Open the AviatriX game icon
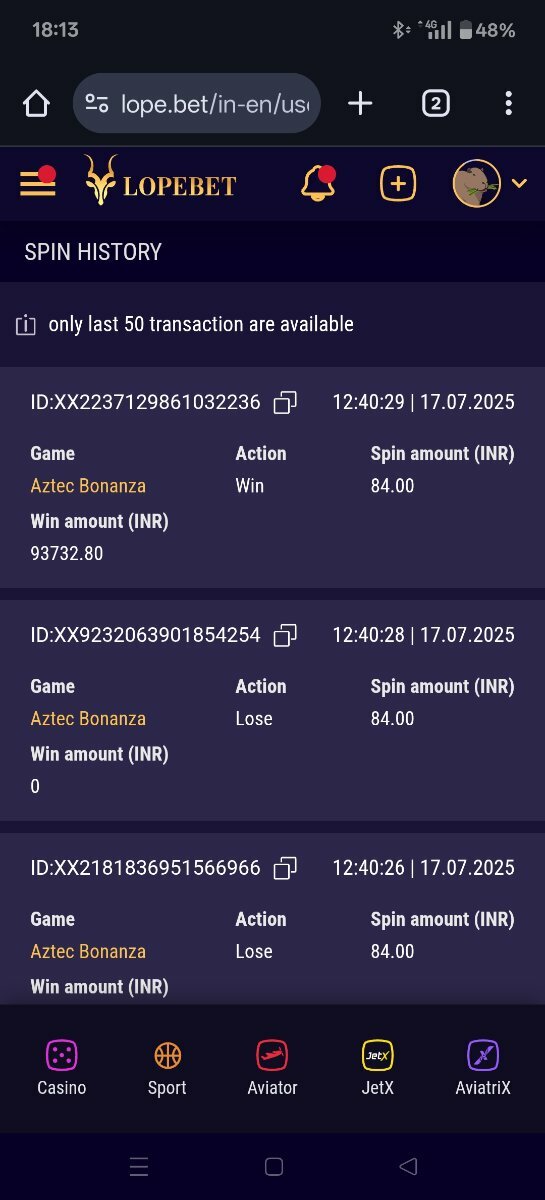This screenshot has width=545, height=1200. [x=483, y=1055]
